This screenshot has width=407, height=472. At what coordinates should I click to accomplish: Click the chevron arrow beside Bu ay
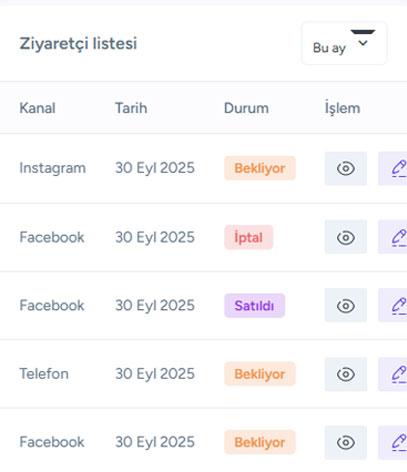[x=363, y=43]
